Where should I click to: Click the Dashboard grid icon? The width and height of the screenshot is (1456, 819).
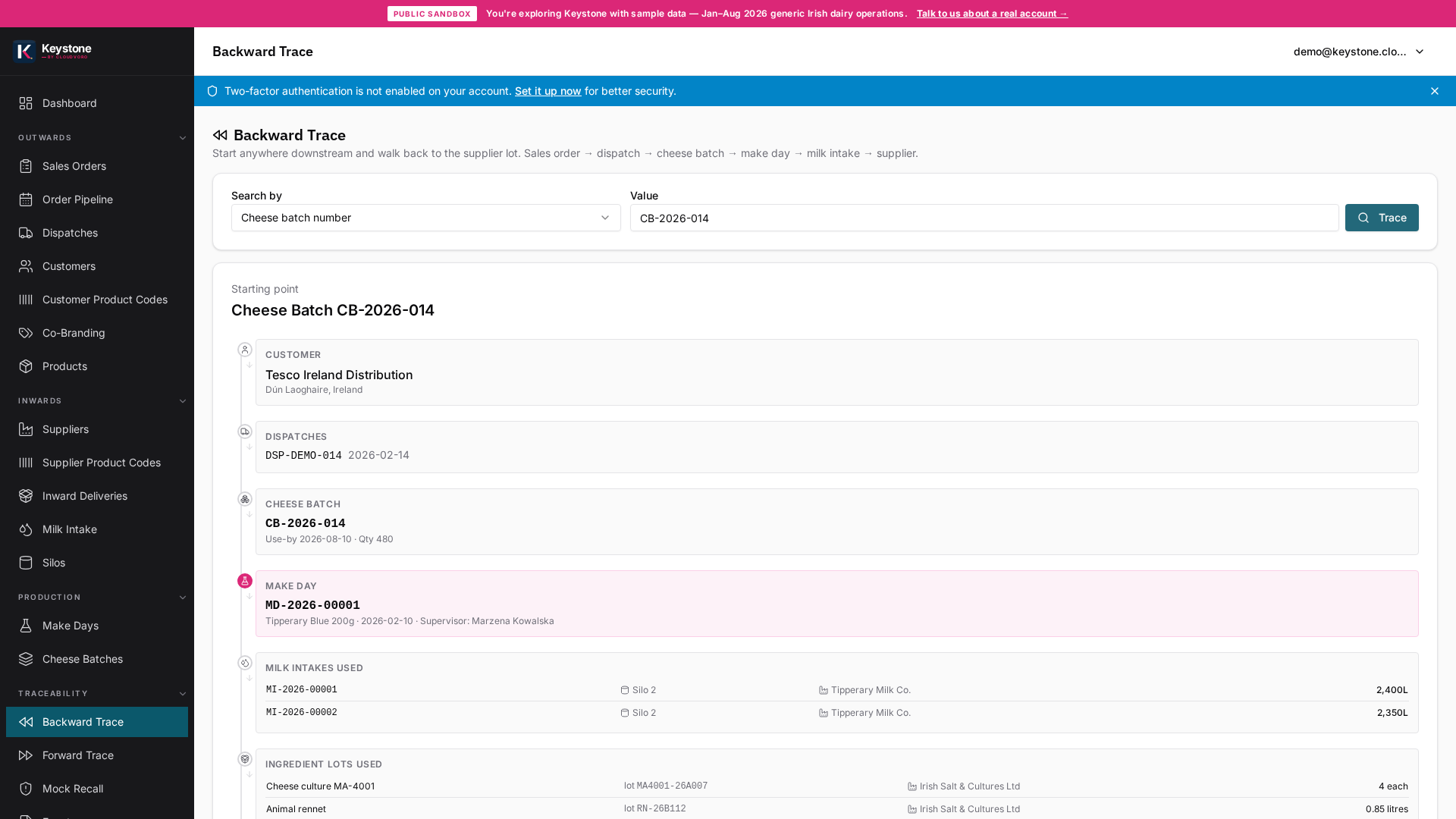(26, 103)
